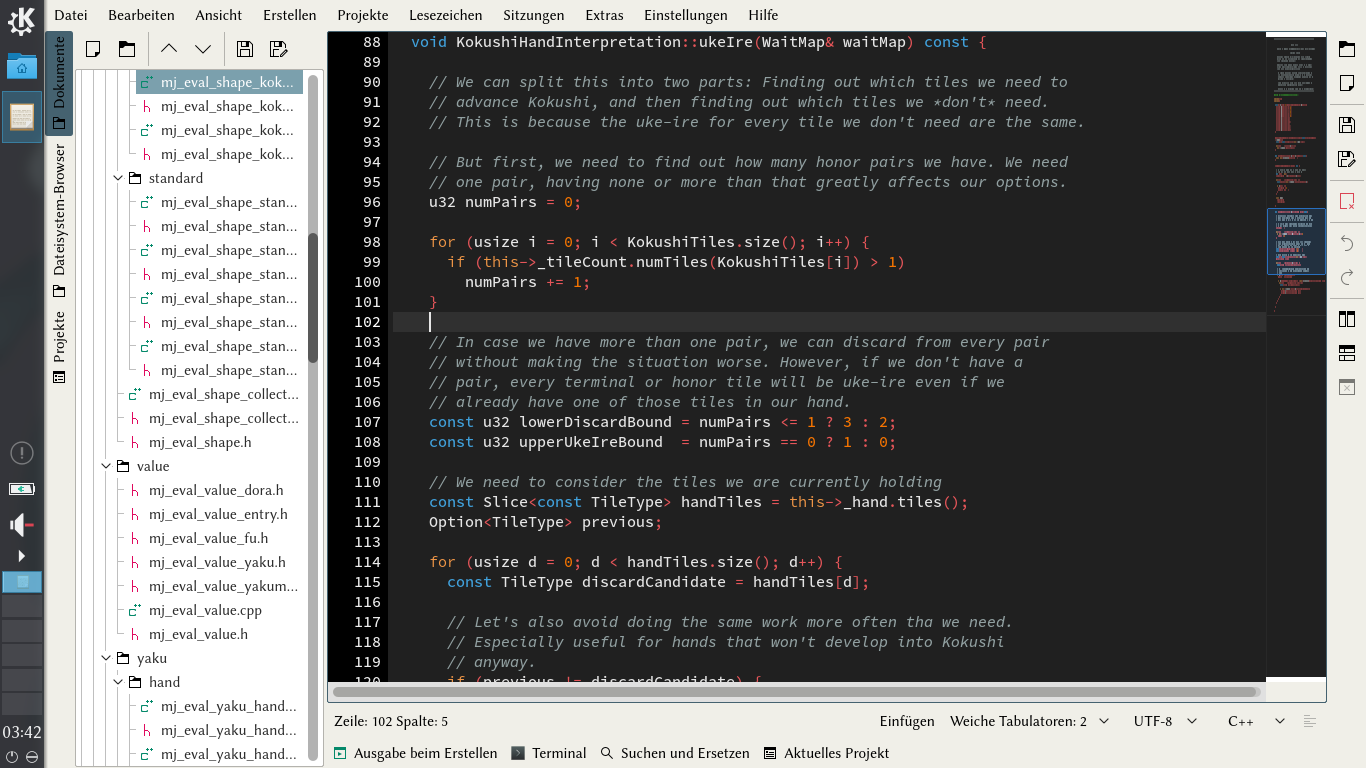
Task: Click the save document floppy icon
Action: [245, 48]
